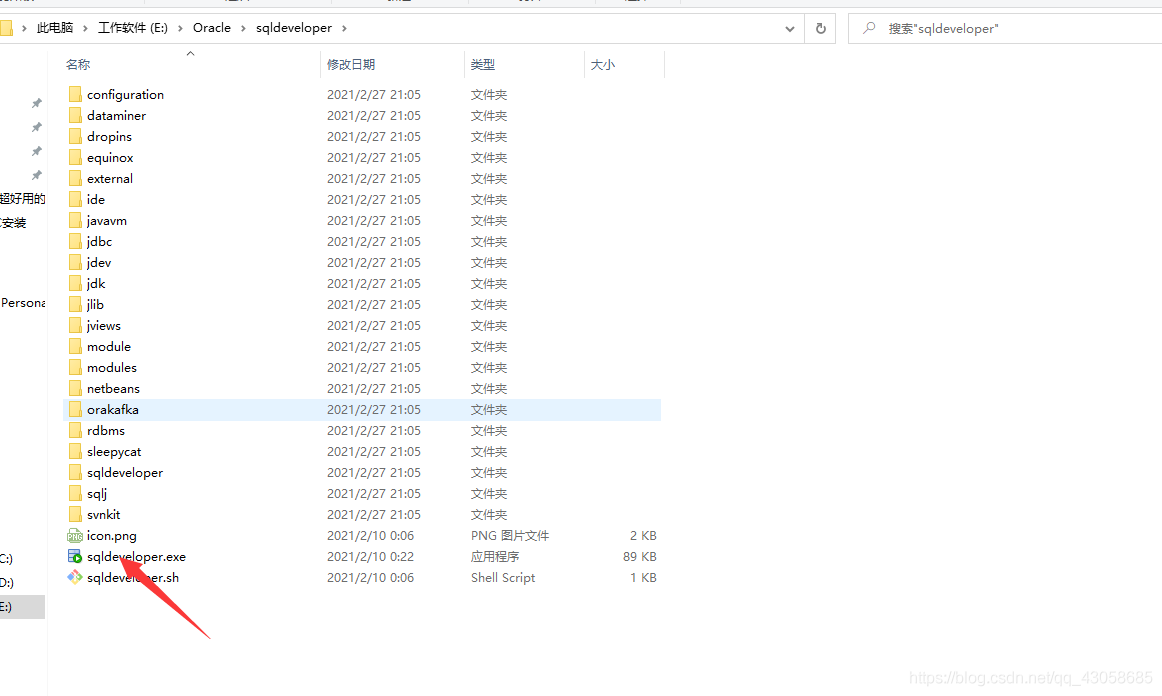The width and height of the screenshot is (1162, 696).
Task: Select the C: drive in navigation pane
Action: coord(7,559)
